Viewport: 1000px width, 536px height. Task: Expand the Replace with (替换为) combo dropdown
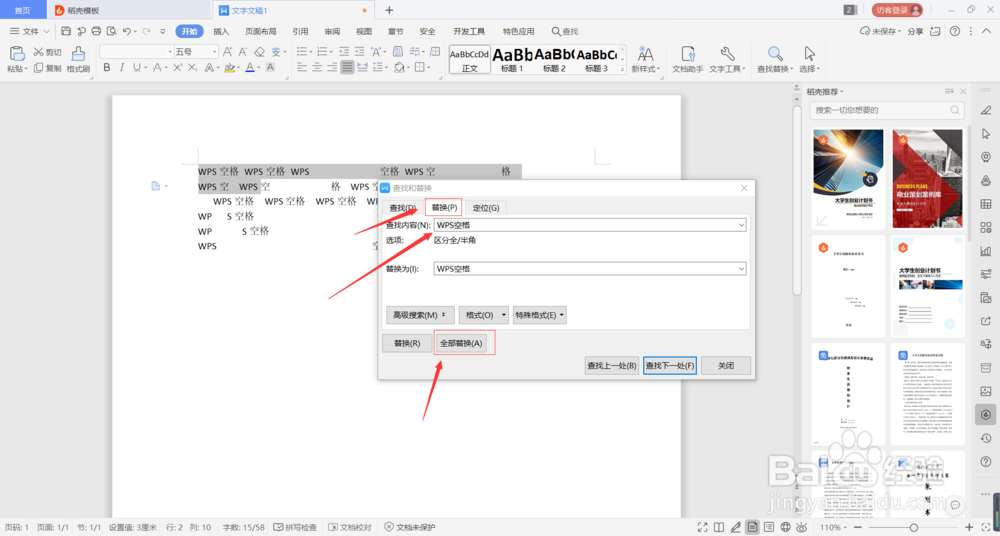(x=740, y=269)
